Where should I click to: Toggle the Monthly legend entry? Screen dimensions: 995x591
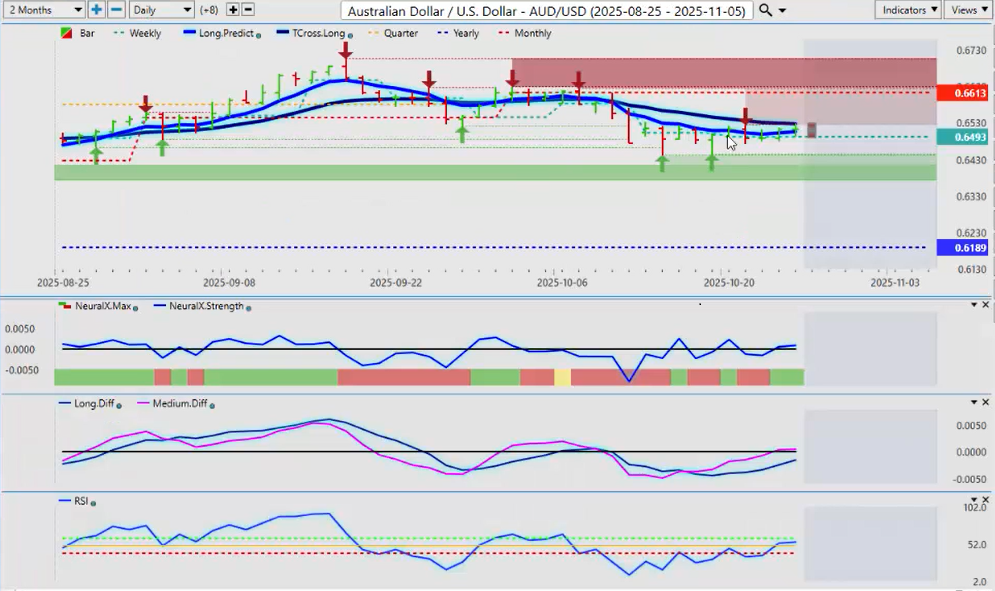[526, 33]
